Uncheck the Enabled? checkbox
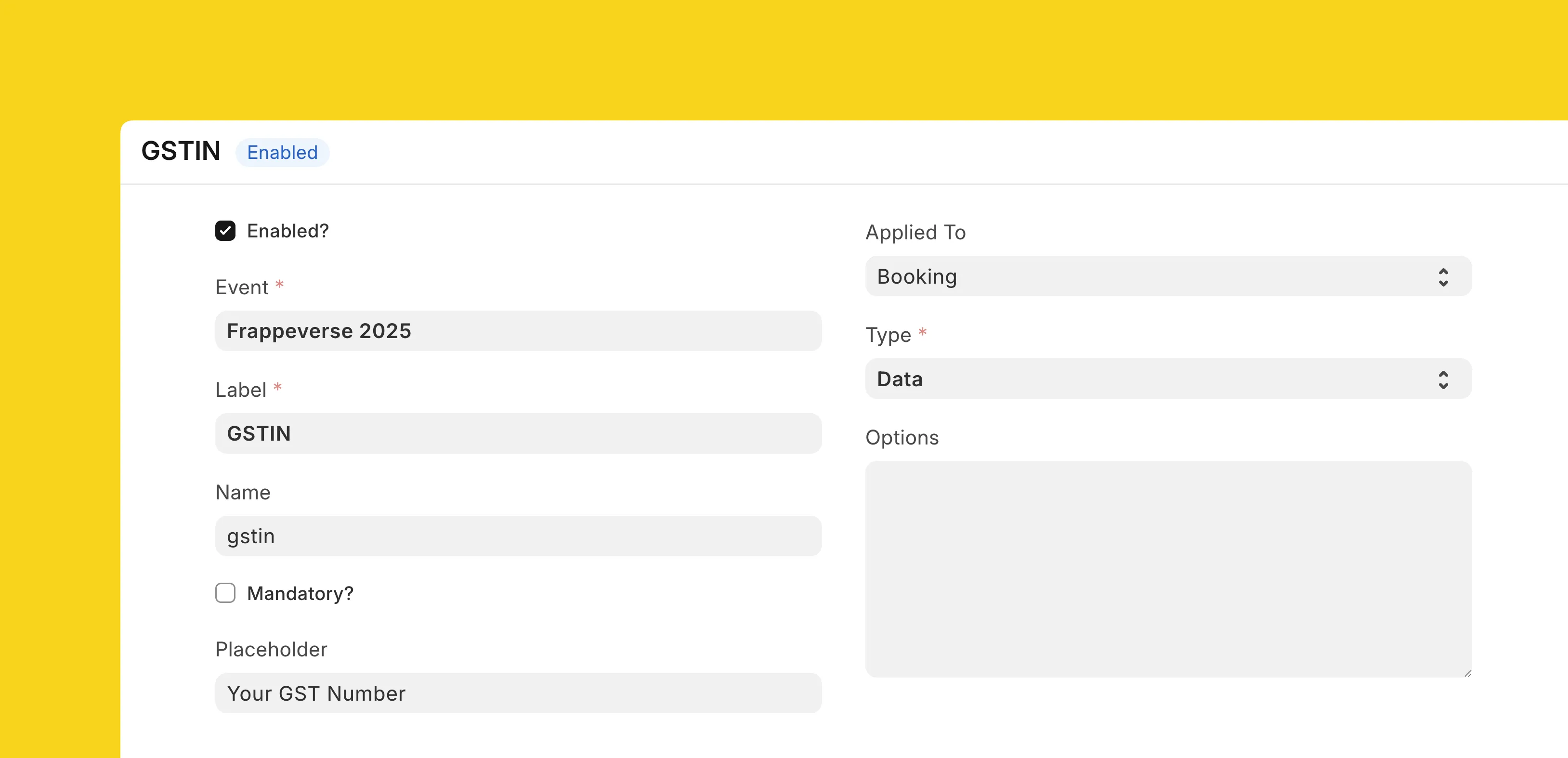This screenshot has width=1568, height=758. pyautogui.click(x=225, y=231)
